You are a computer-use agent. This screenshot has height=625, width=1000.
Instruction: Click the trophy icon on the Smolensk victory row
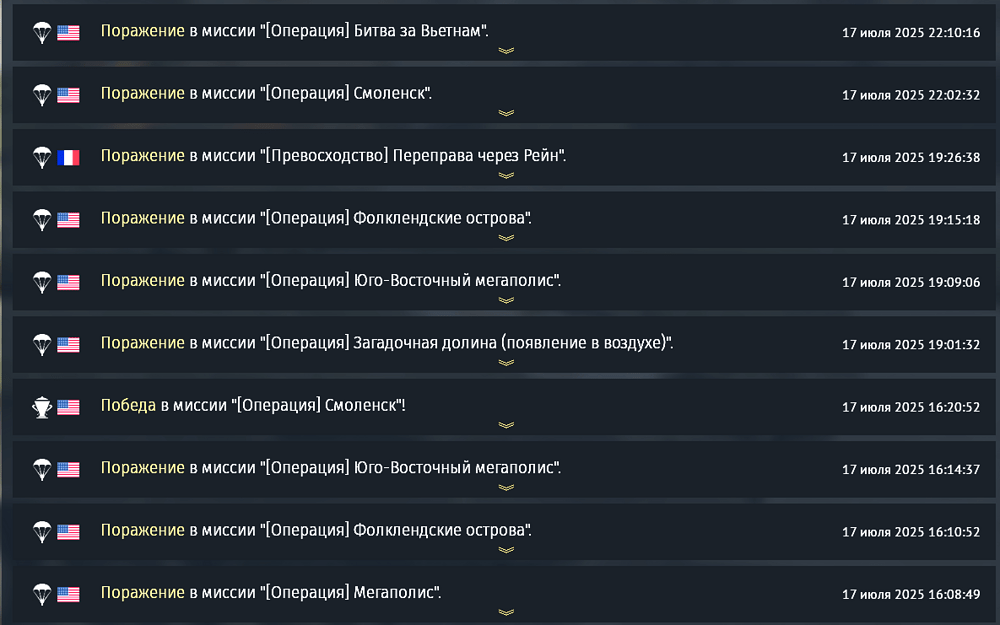(41, 407)
